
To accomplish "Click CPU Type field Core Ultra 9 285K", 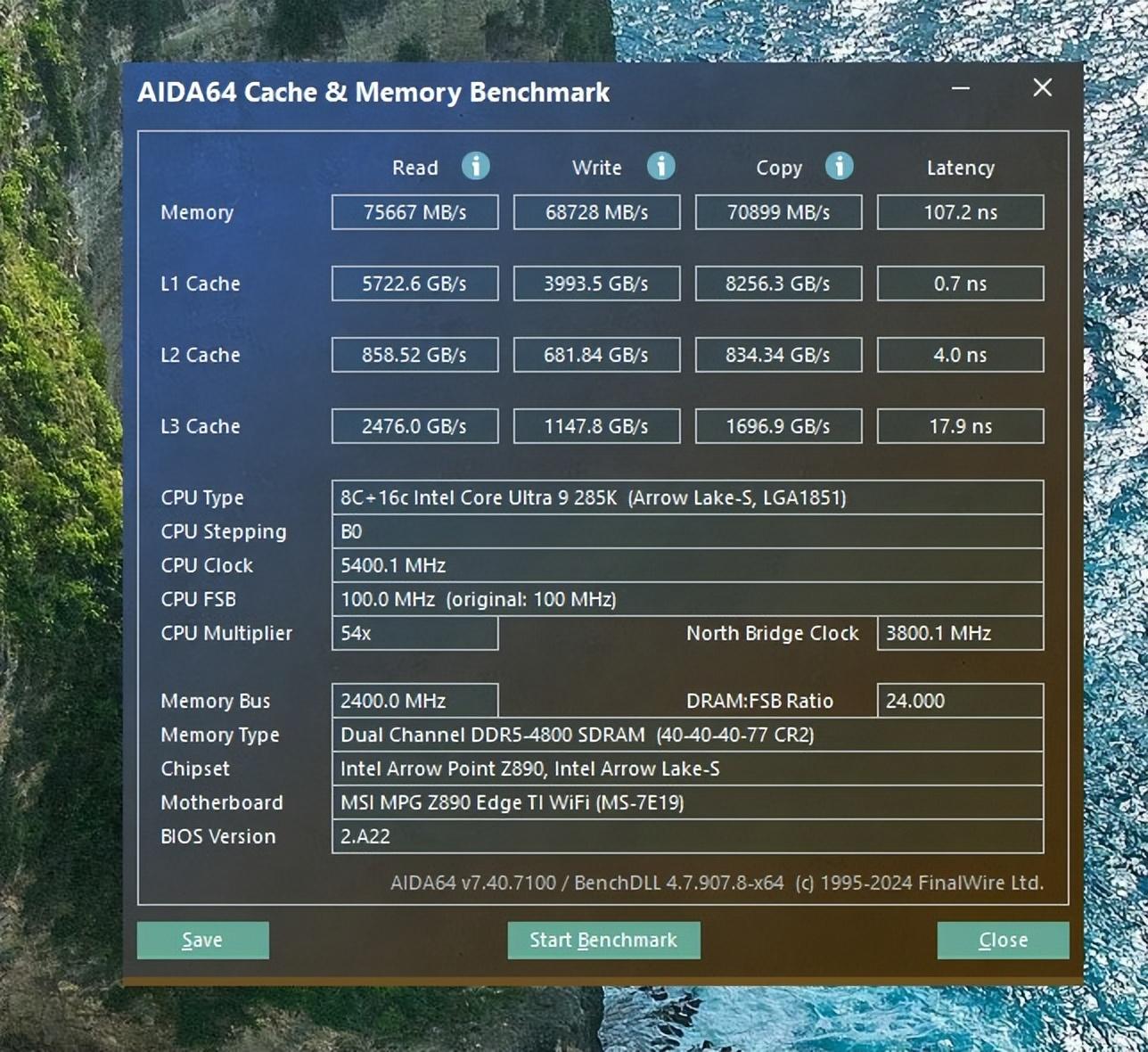I will [688, 497].
